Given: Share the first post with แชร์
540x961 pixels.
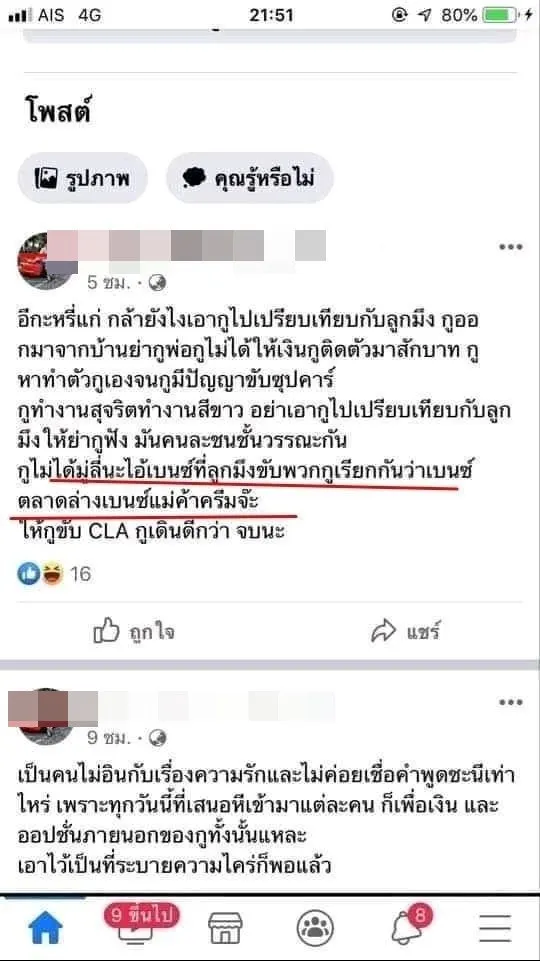Looking at the screenshot, I should point(406,632).
